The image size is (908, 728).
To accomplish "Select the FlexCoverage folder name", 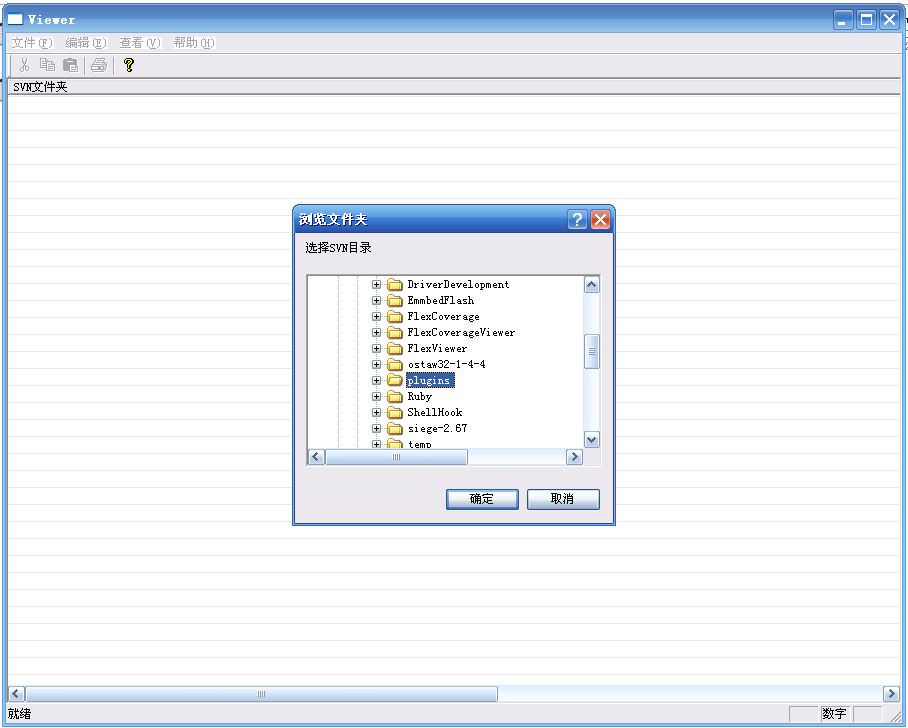I will pos(444,317).
